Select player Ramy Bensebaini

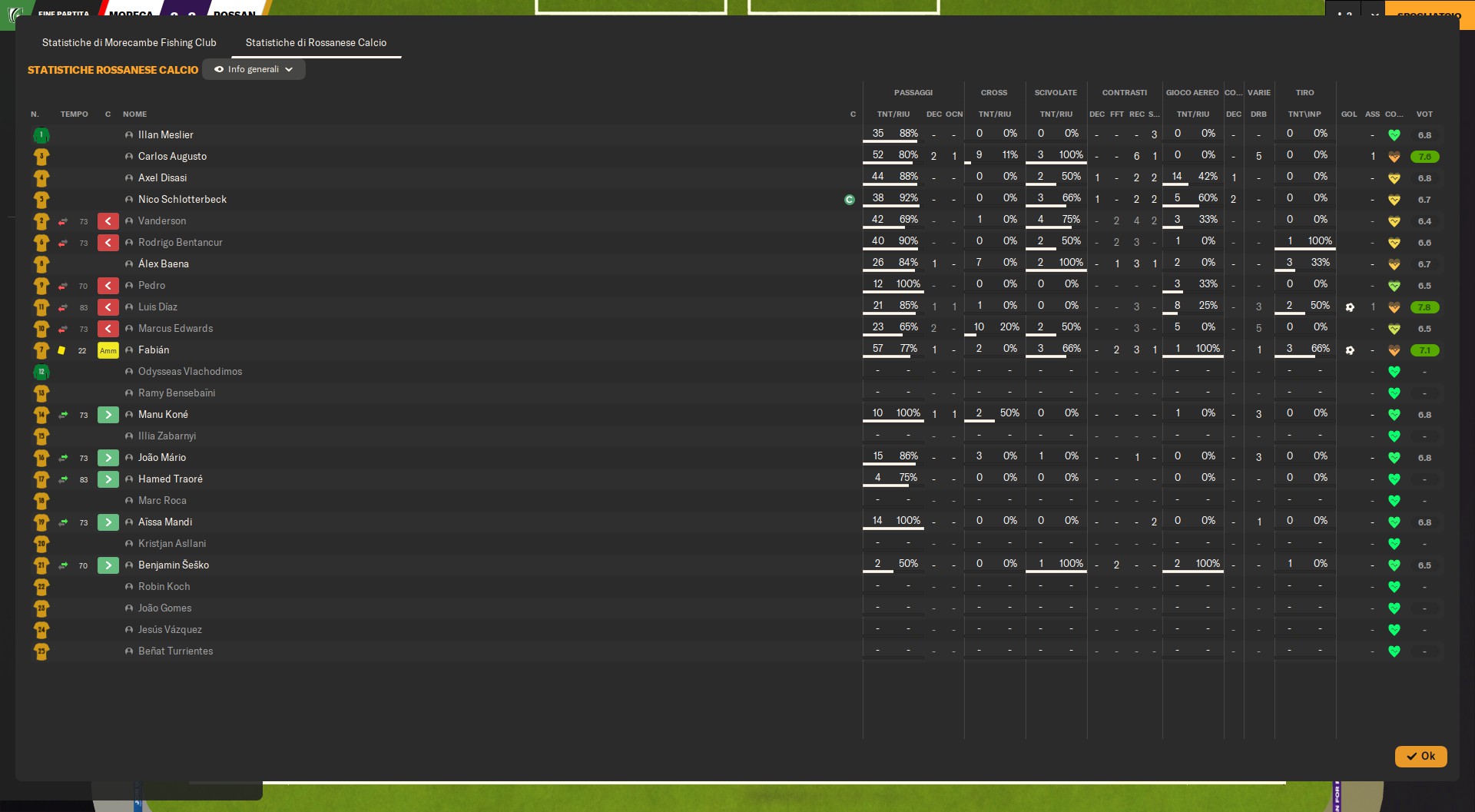pyautogui.click(x=177, y=393)
